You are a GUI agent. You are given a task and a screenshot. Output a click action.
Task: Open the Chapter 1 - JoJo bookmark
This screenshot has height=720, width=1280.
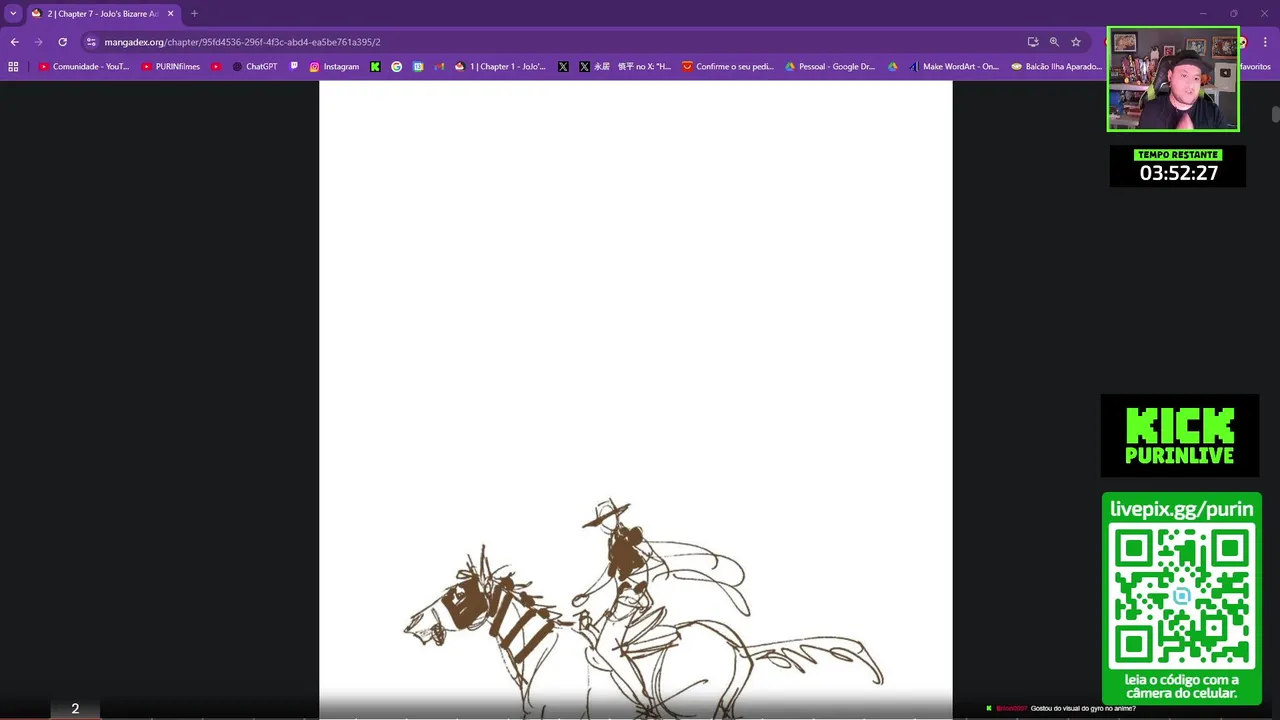click(x=500, y=67)
